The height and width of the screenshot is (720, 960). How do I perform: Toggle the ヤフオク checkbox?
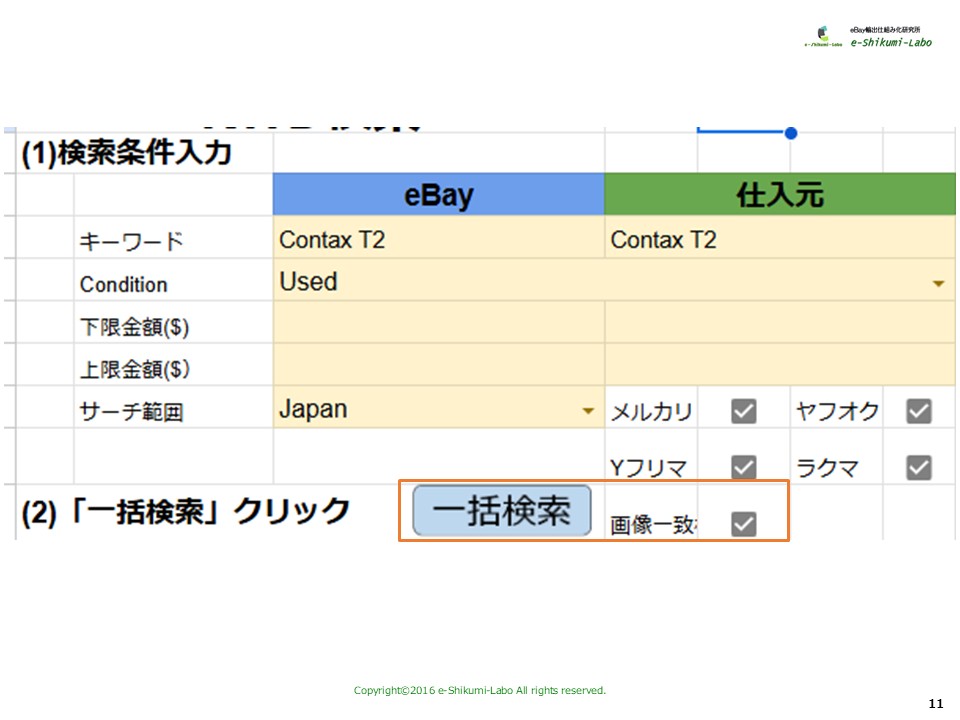point(919,411)
